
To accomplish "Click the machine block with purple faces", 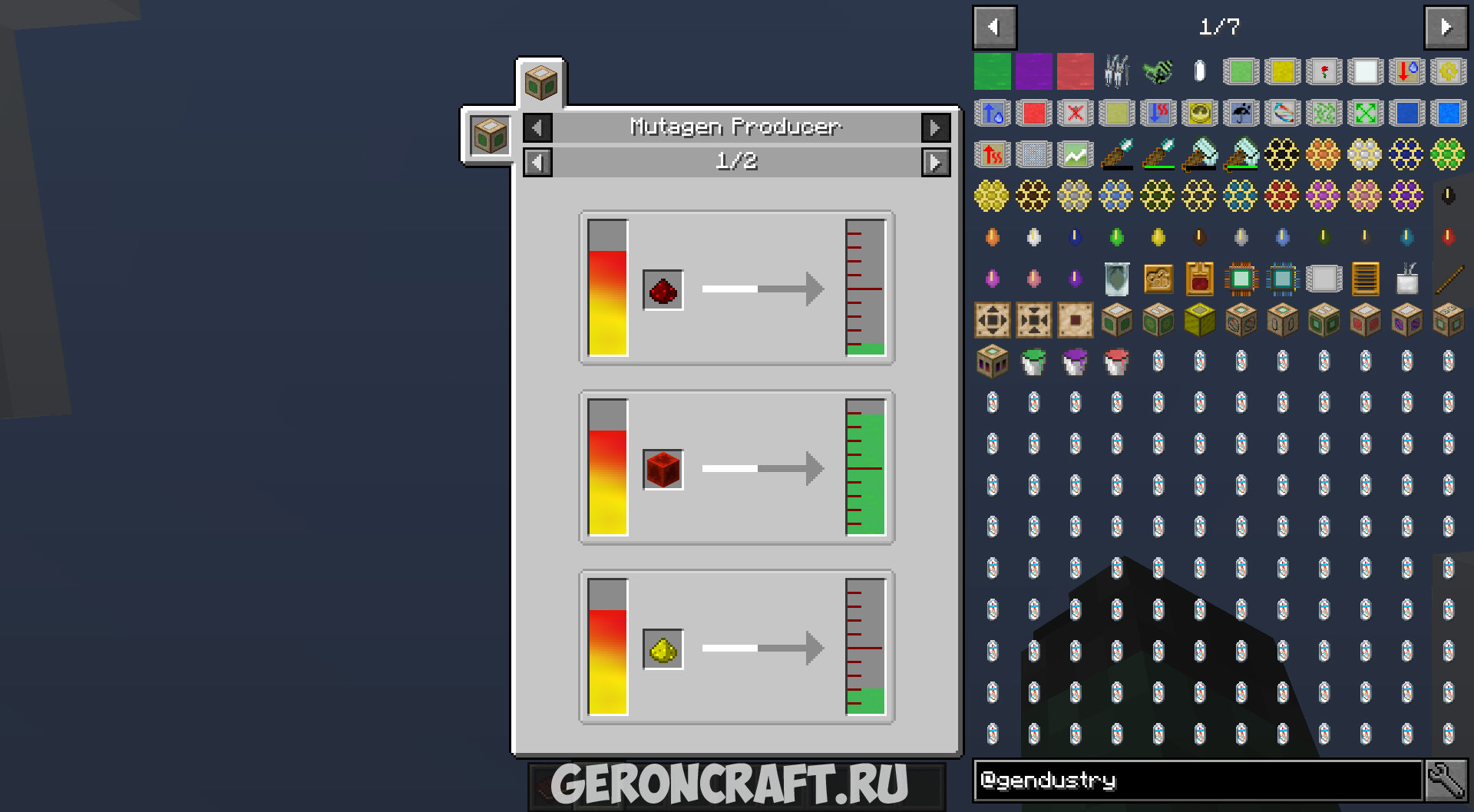I will pos(1406,320).
